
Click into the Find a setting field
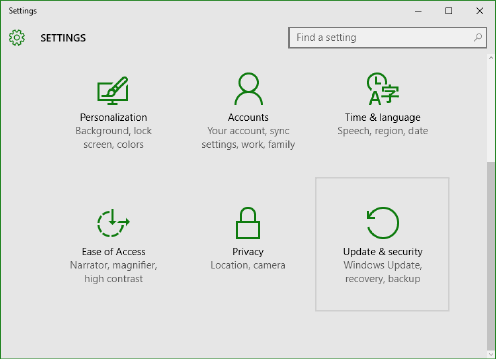(387, 38)
